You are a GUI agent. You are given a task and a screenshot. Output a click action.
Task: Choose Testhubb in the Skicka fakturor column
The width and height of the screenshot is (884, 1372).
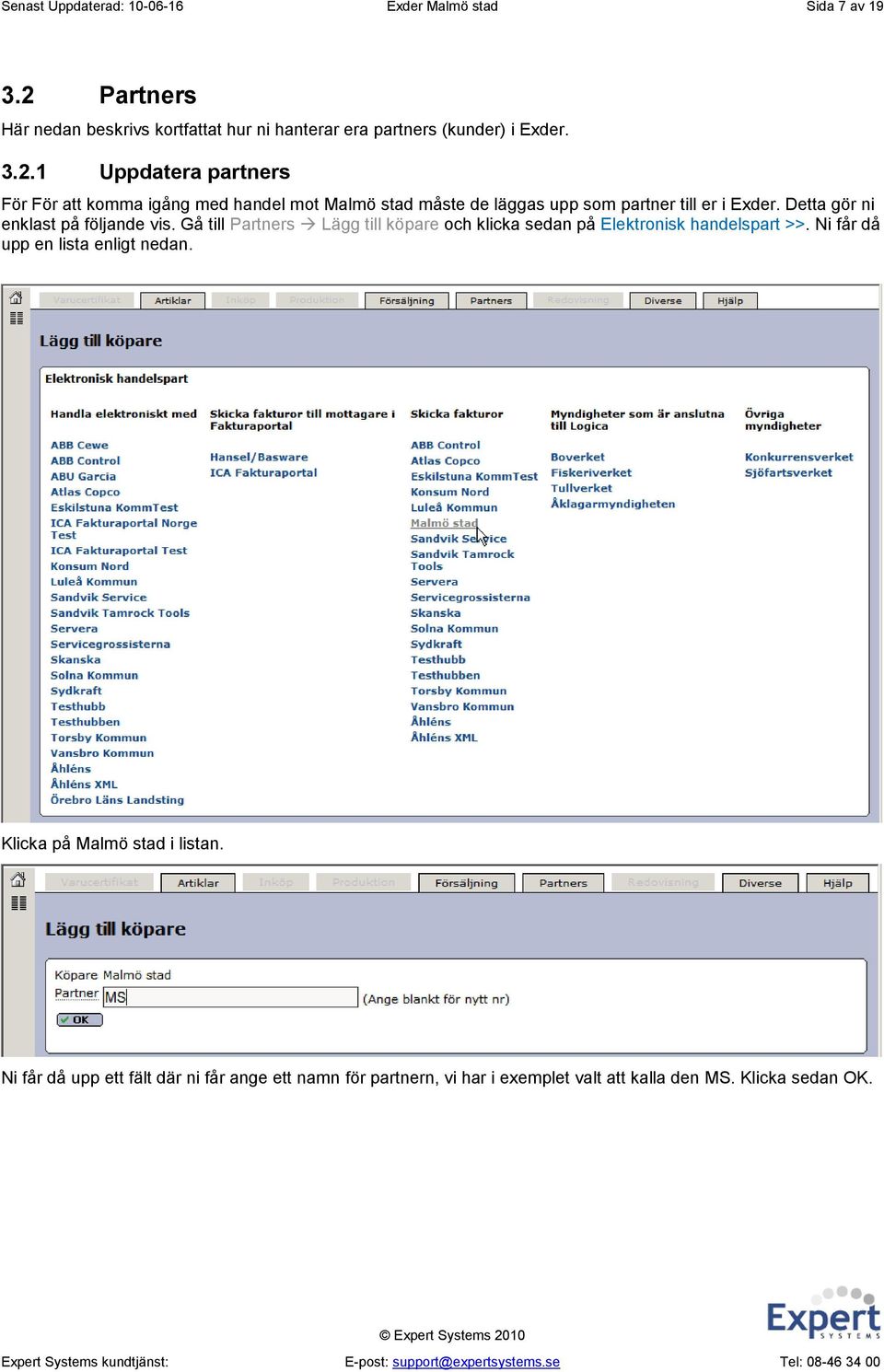[438, 660]
